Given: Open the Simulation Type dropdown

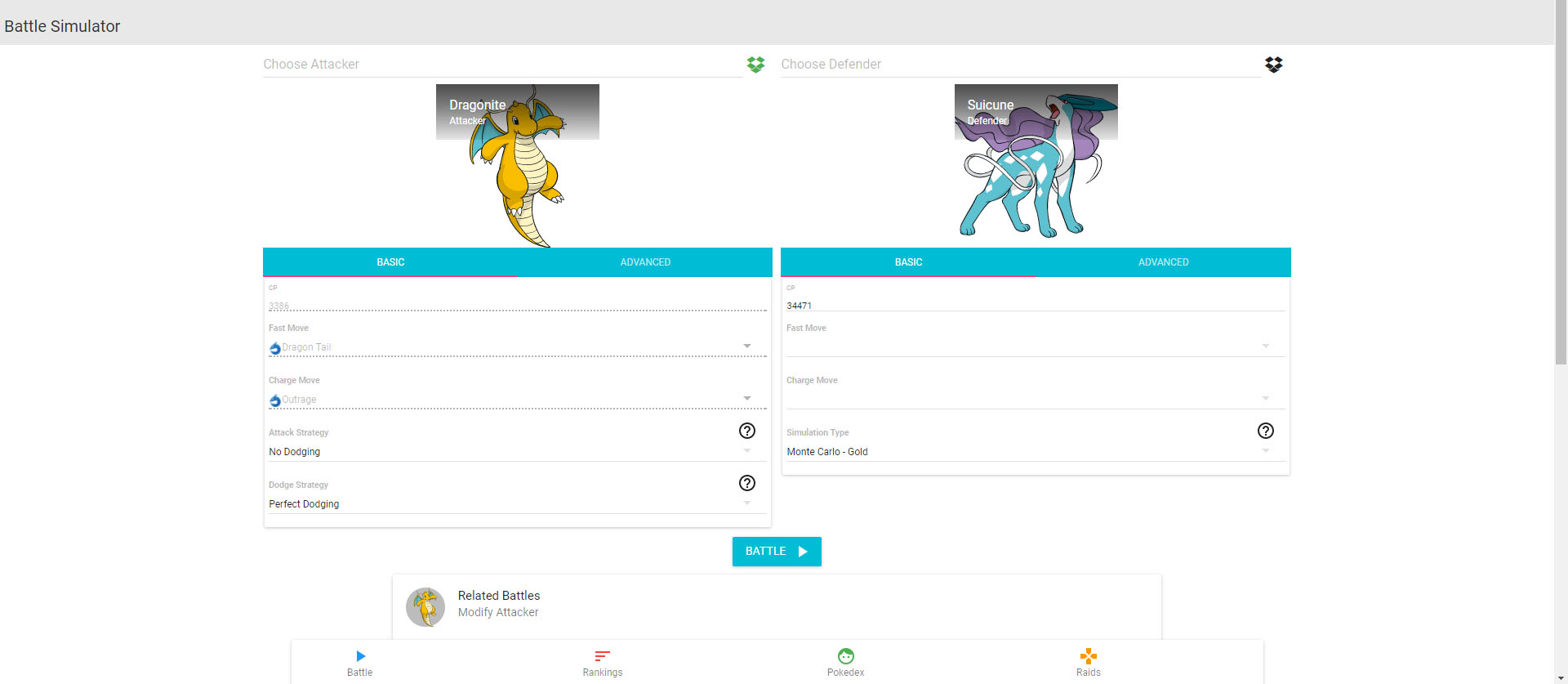Looking at the screenshot, I should click(1265, 451).
